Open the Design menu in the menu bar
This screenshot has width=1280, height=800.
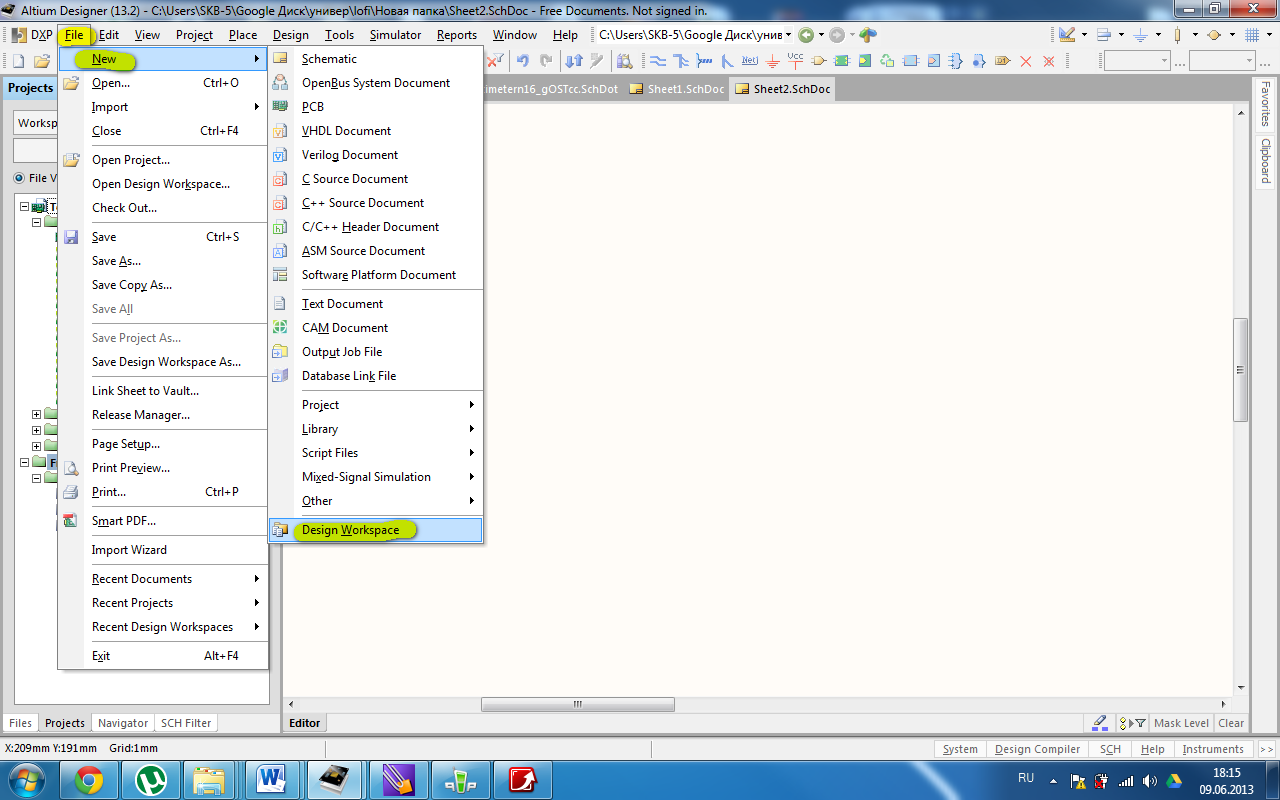pos(291,35)
